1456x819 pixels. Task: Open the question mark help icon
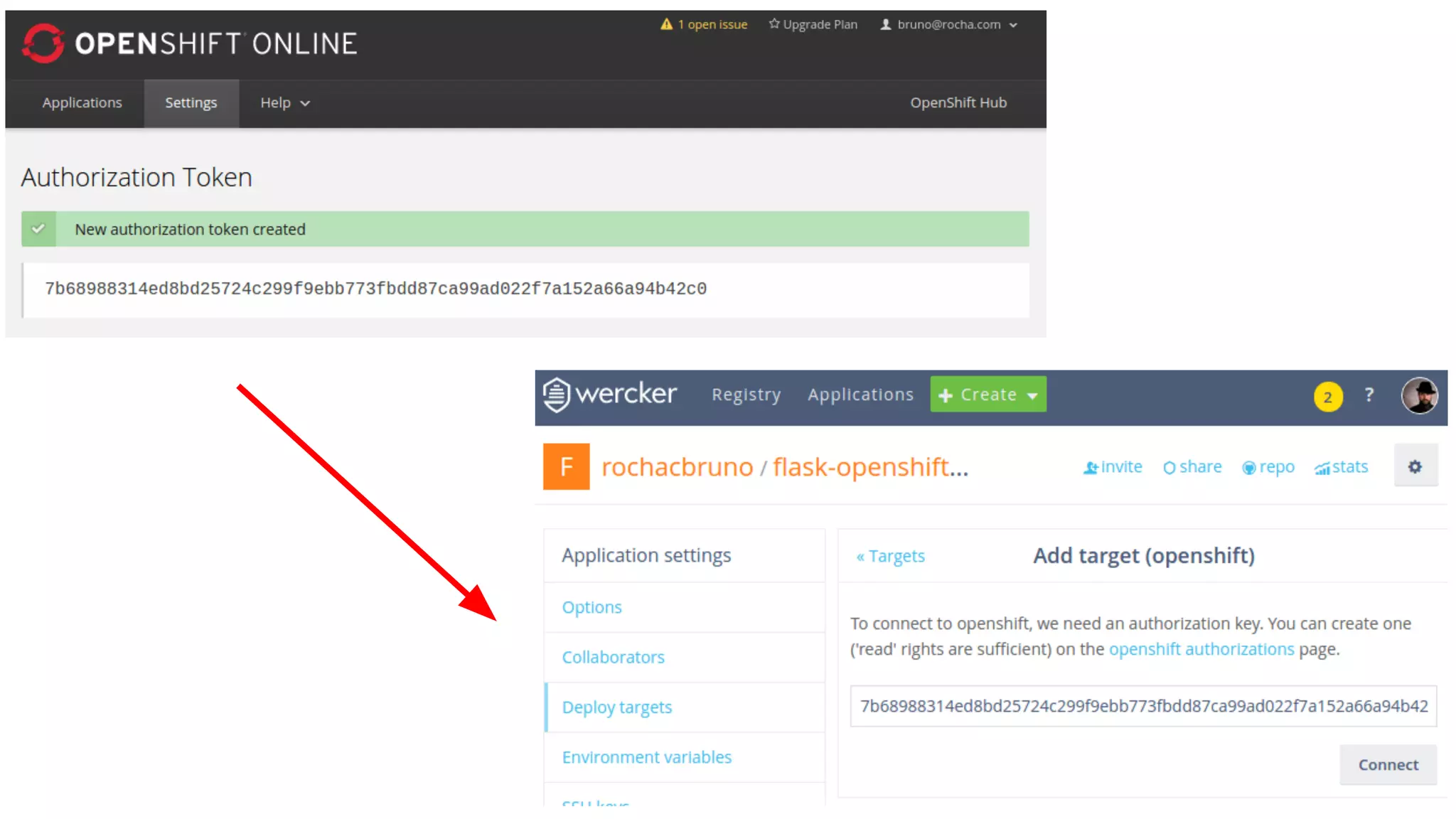[x=1369, y=395]
